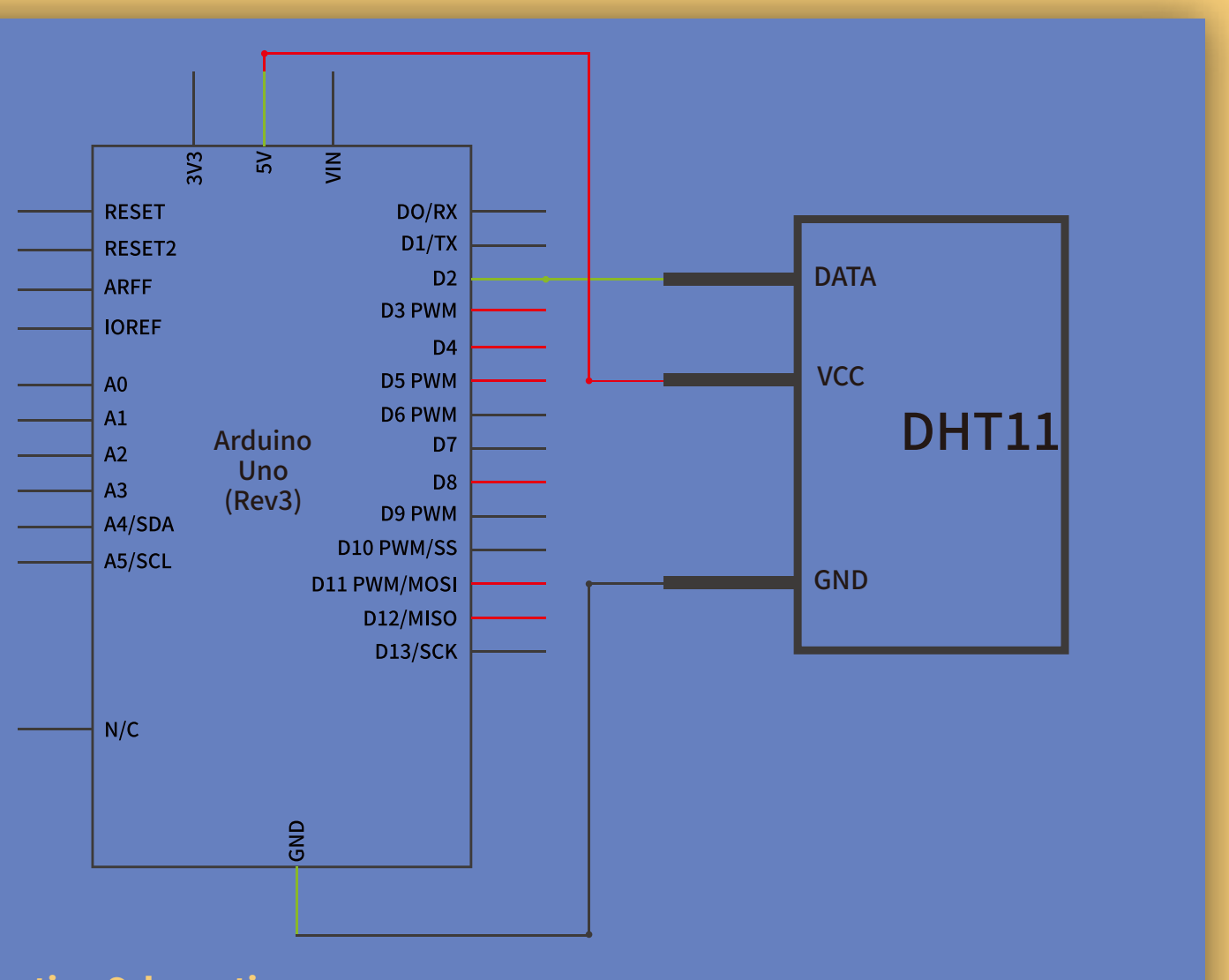Click the junction dot on the D2 wire
The height and width of the screenshot is (980, 1229).
pyautogui.click(x=546, y=279)
